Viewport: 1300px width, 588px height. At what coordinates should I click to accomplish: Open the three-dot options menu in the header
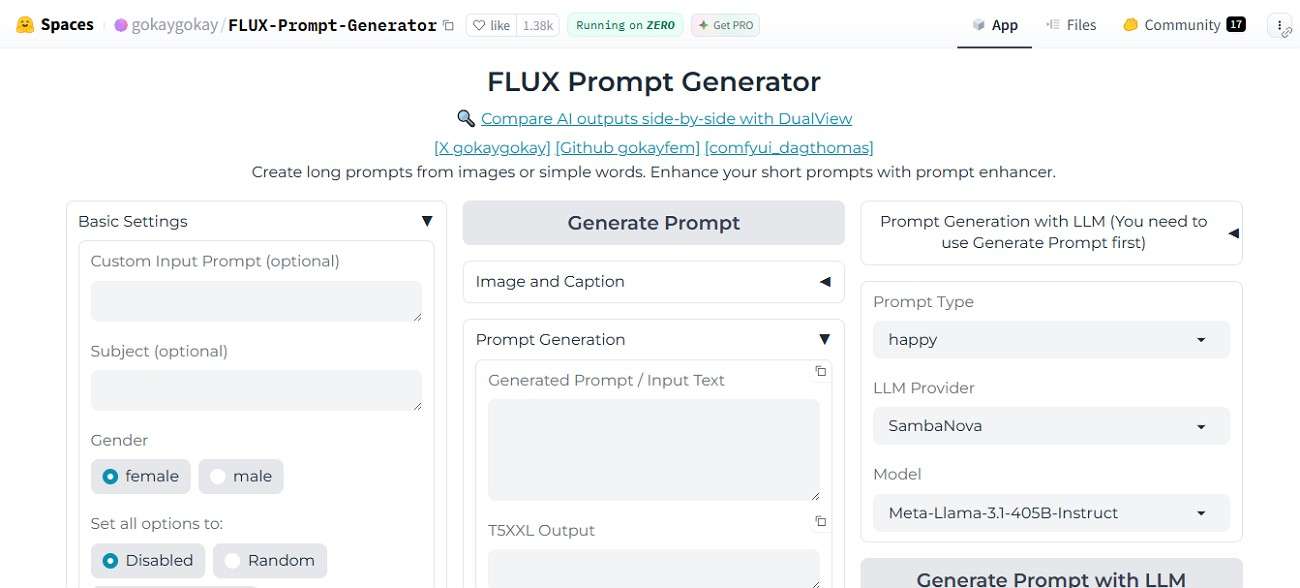click(1281, 25)
